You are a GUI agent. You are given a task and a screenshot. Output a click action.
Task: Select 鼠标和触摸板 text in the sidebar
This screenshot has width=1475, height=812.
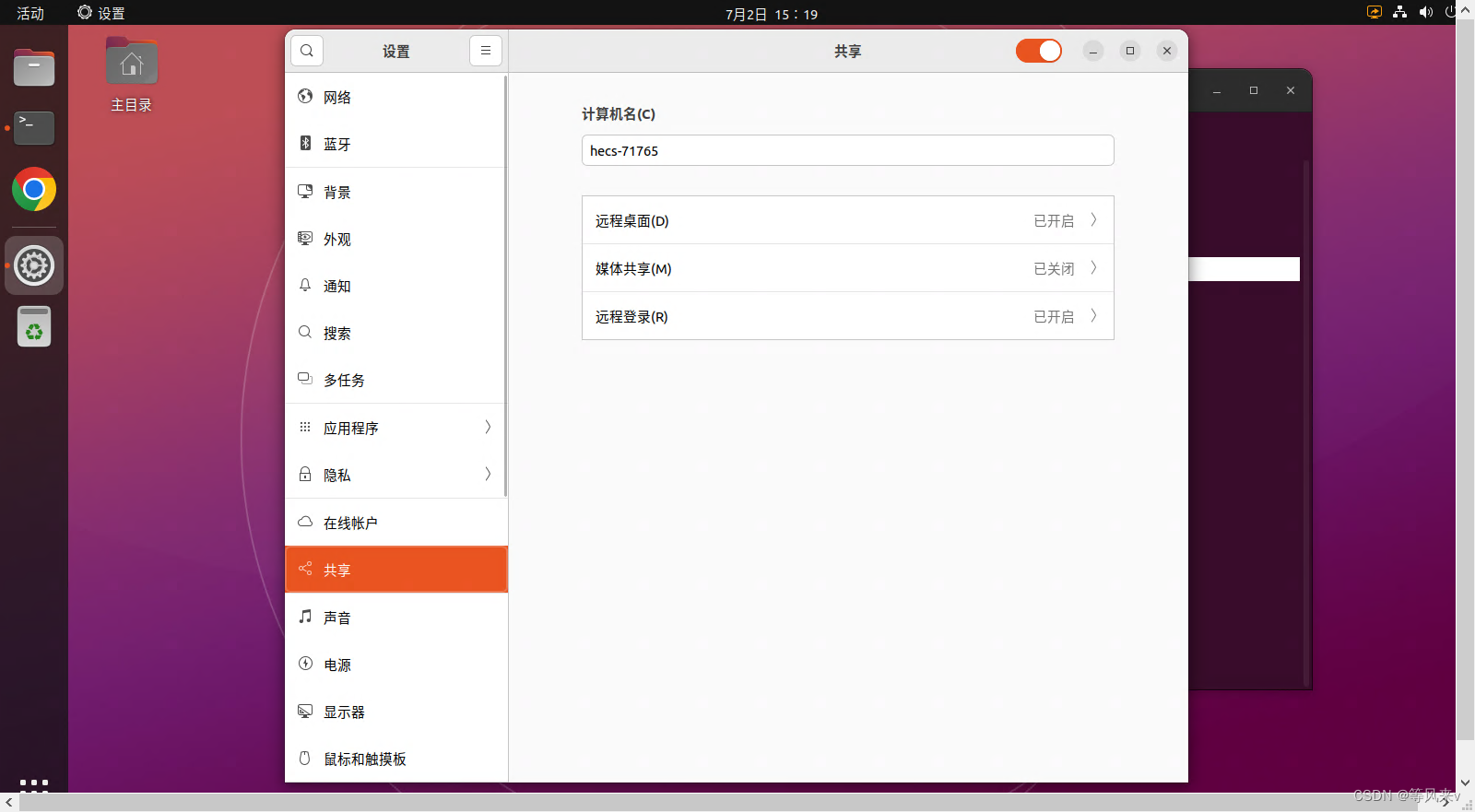tap(365, 759)
